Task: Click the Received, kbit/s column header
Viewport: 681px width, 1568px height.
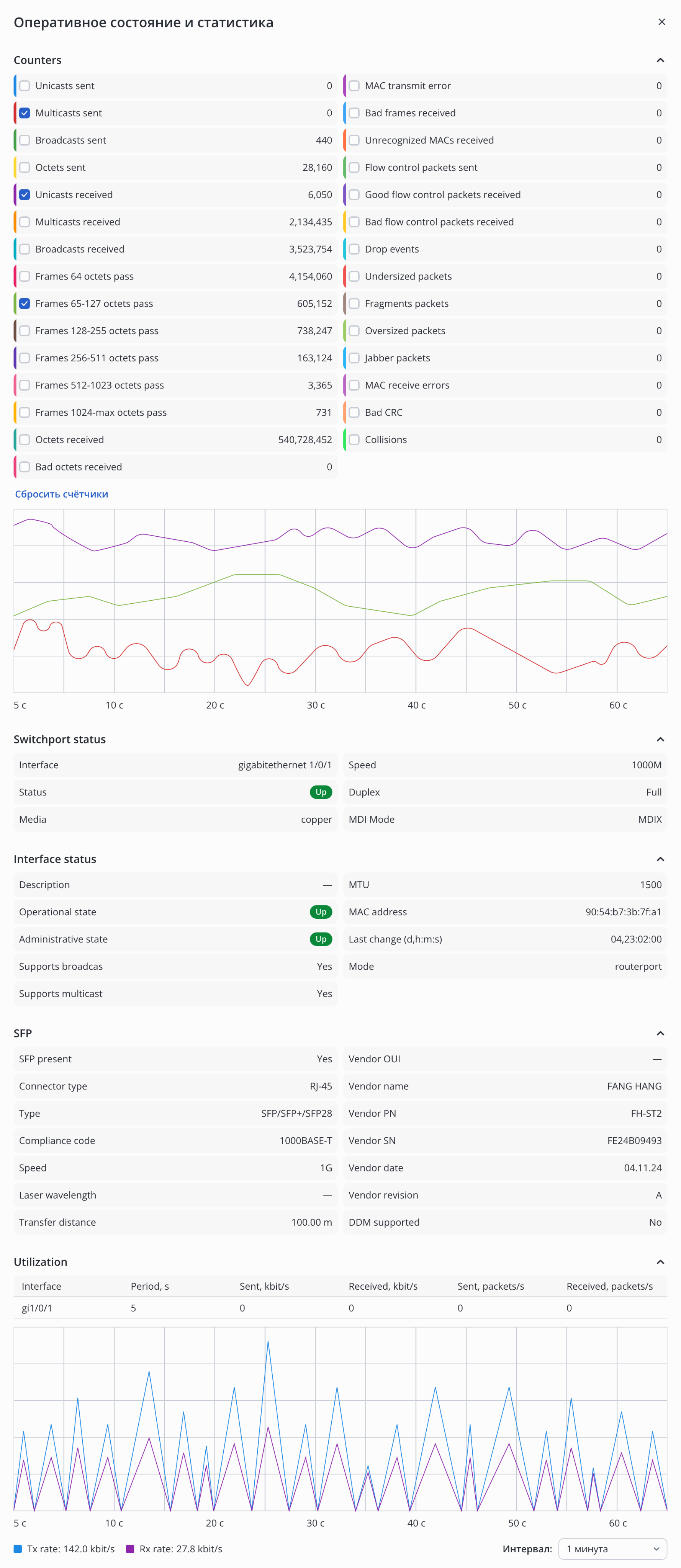Action: coord(383,1286)
